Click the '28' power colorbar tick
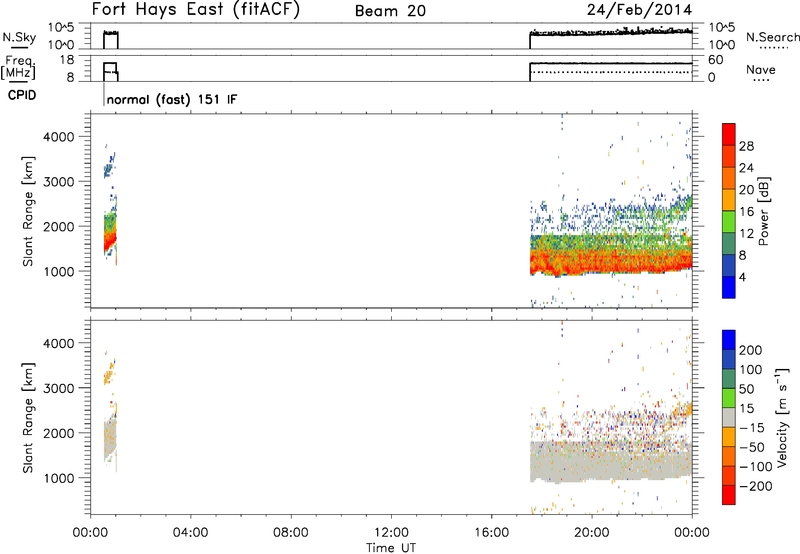 point(746,146)
